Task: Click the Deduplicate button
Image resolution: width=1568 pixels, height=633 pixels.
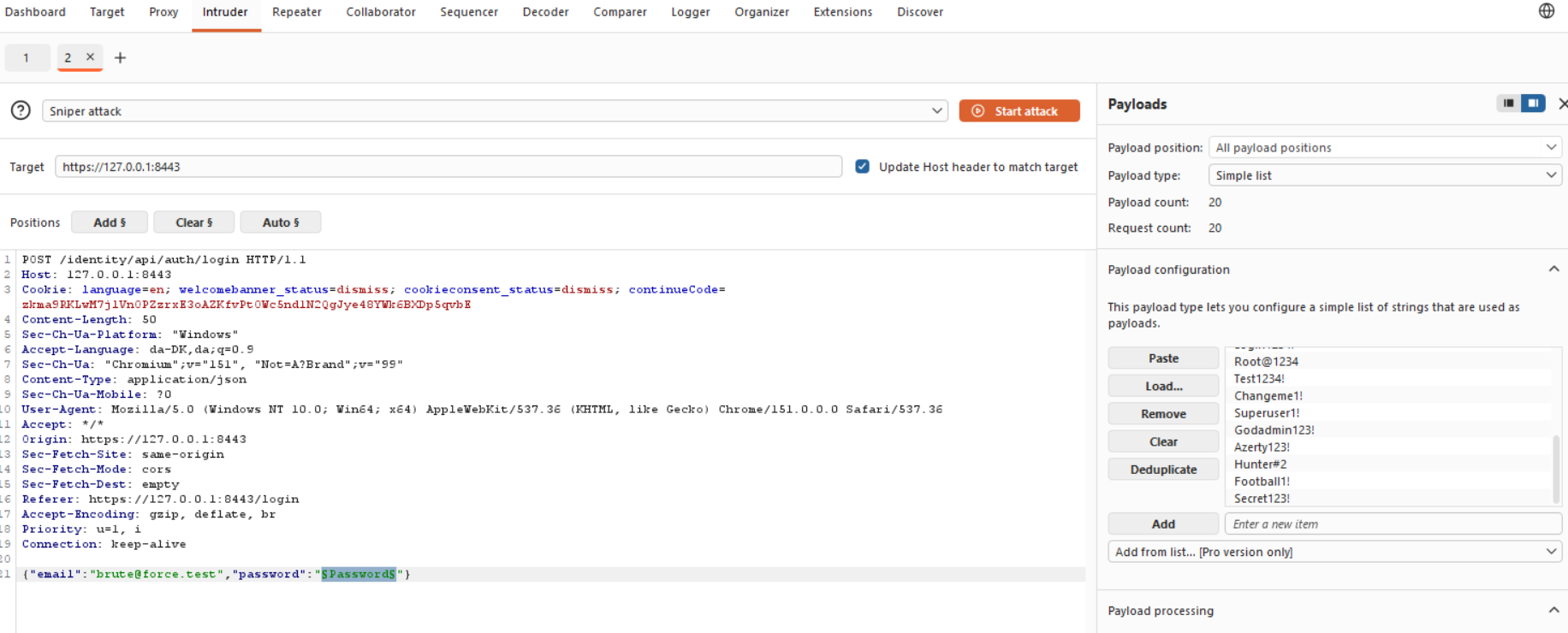Action: coord(1163,470)
